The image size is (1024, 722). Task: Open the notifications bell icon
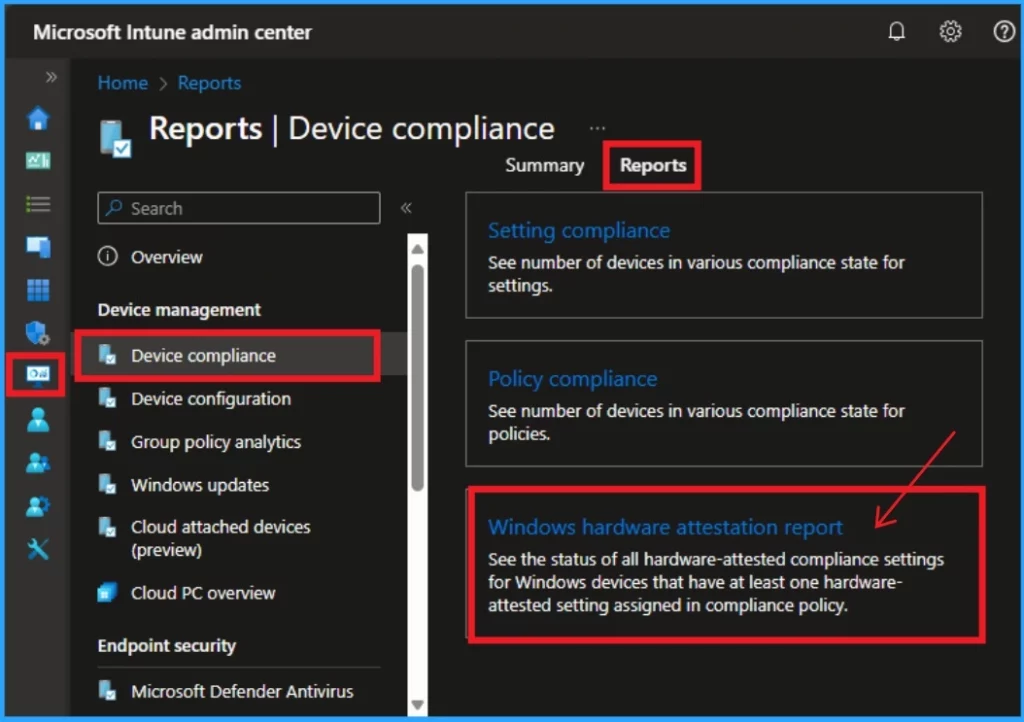click(x=897, y=31)
